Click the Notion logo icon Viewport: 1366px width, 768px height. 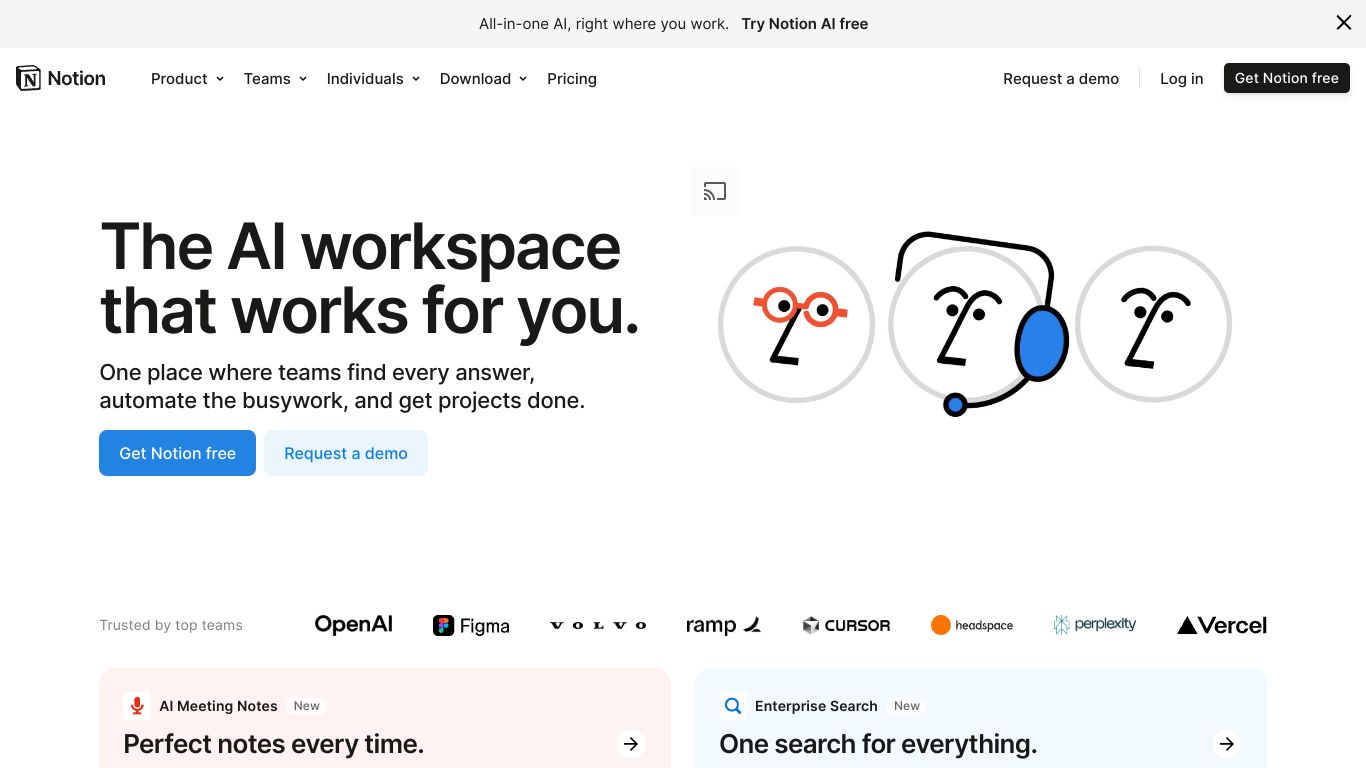click(x=28, y=78)
